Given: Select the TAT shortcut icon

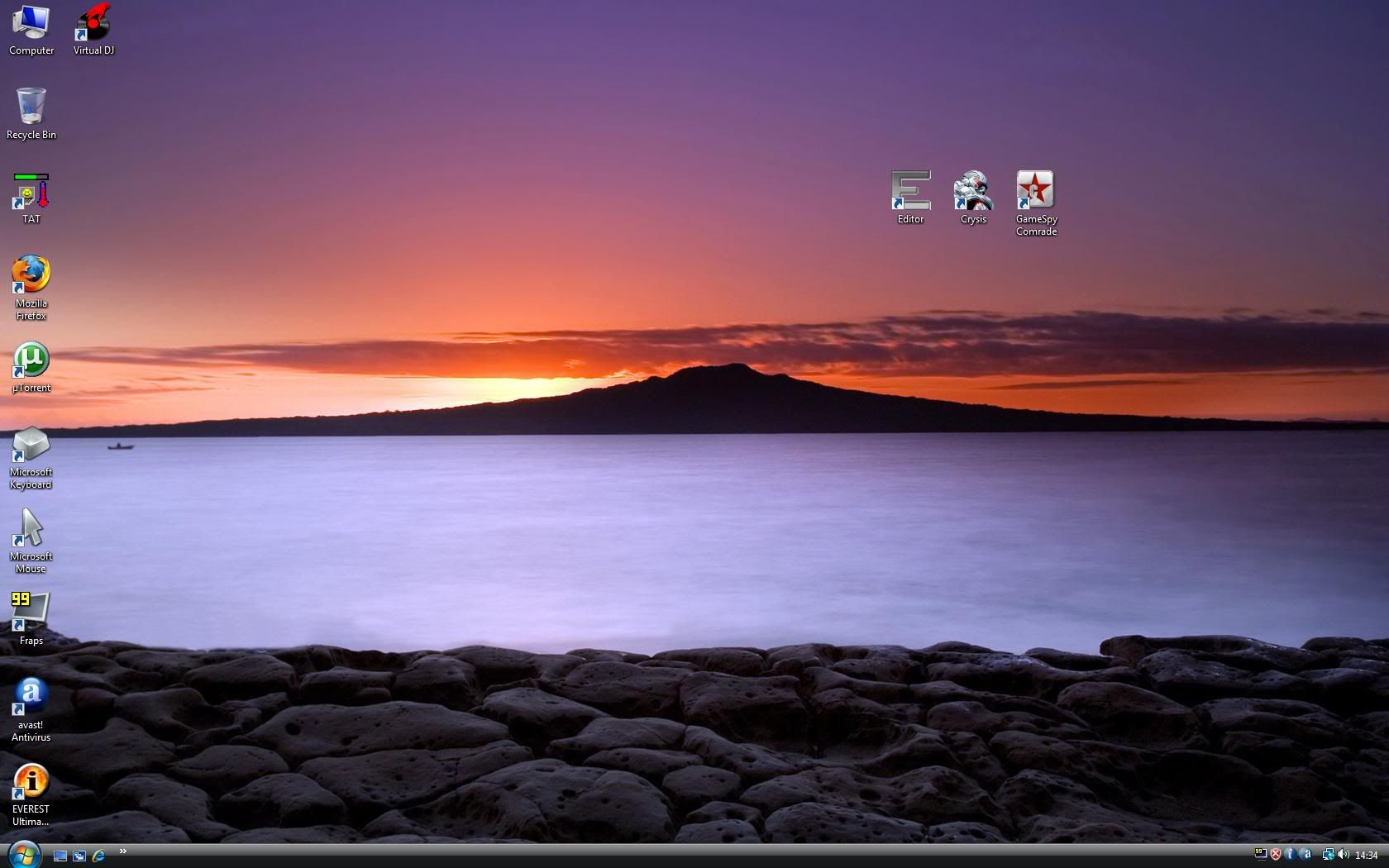Looking at the screenshot, I should pos(31,198).
